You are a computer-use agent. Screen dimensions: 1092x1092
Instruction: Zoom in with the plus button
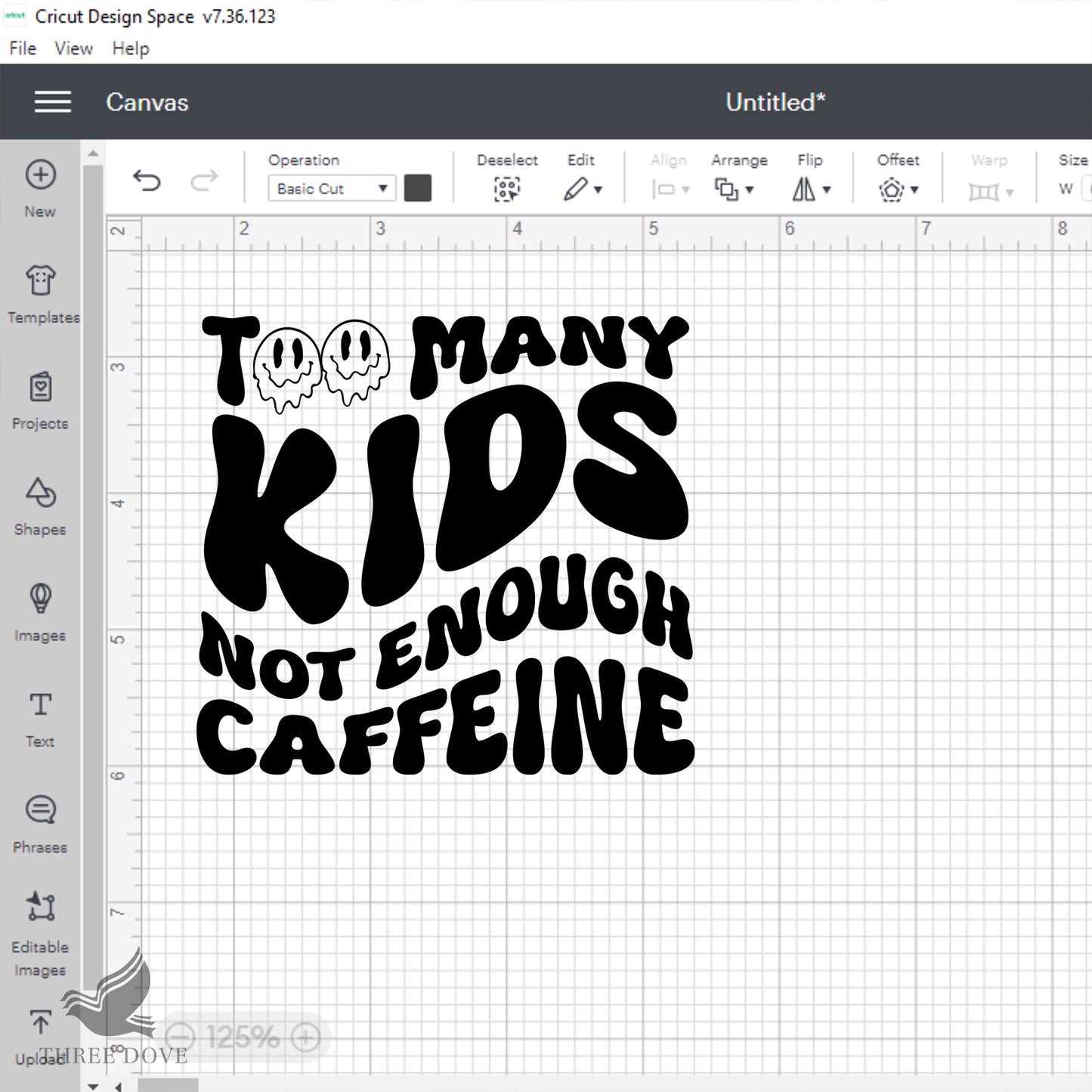click(x=305, y=1037)
